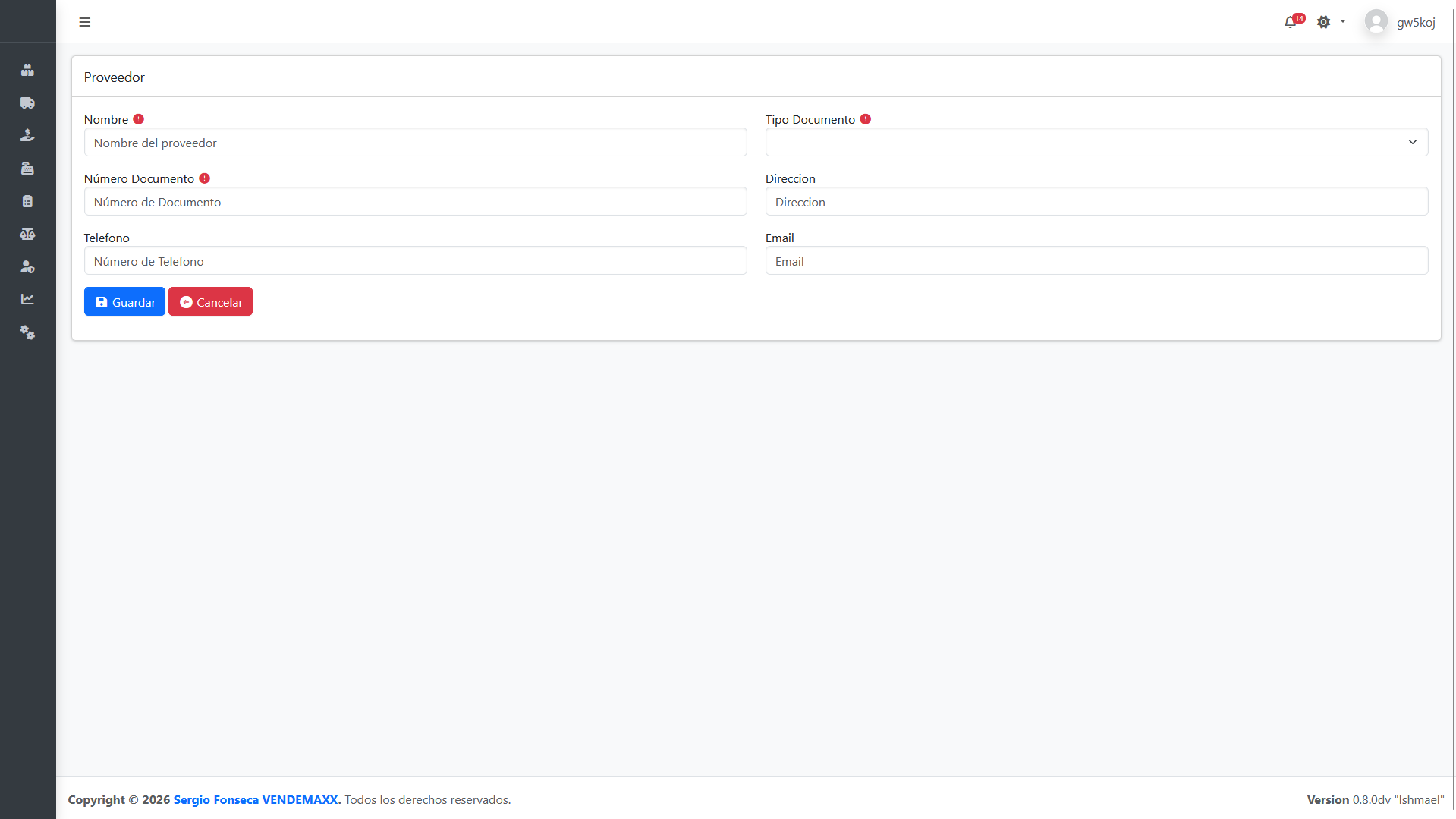Open the boxes inventory sidebar icon

click(x=27, y=70)
